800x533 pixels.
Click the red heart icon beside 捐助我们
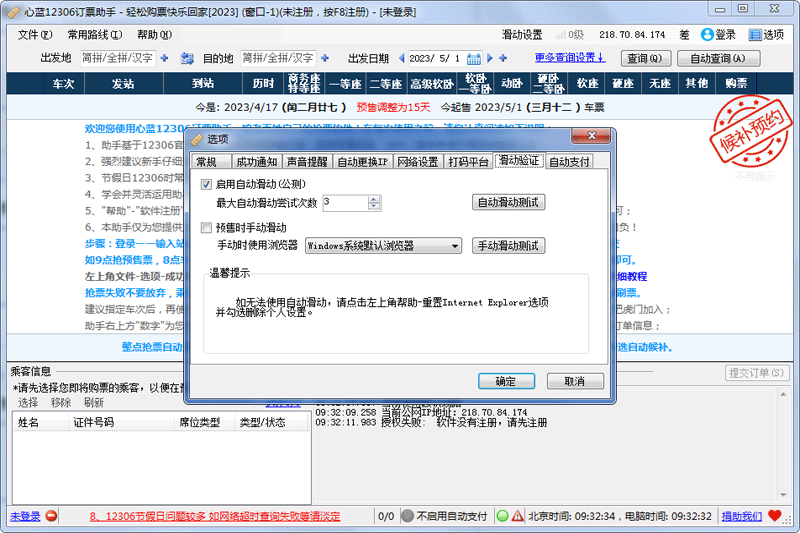pos(775,516)
